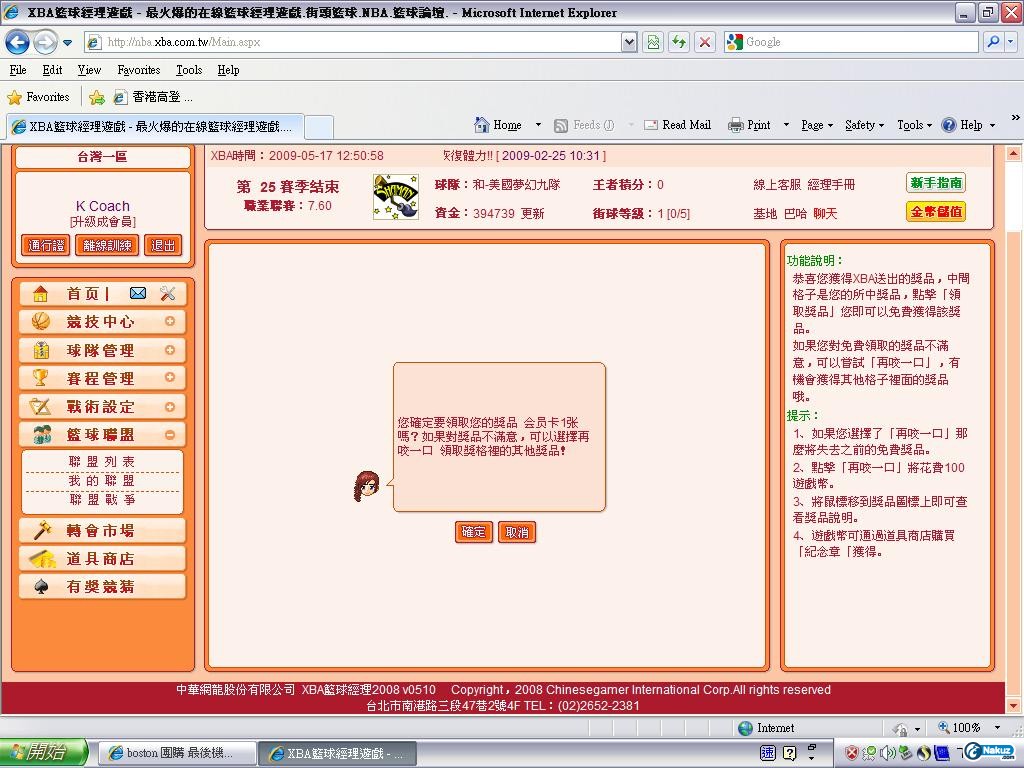
Task: Select 联盟列表 submenu item
Action: pos(102,462)
